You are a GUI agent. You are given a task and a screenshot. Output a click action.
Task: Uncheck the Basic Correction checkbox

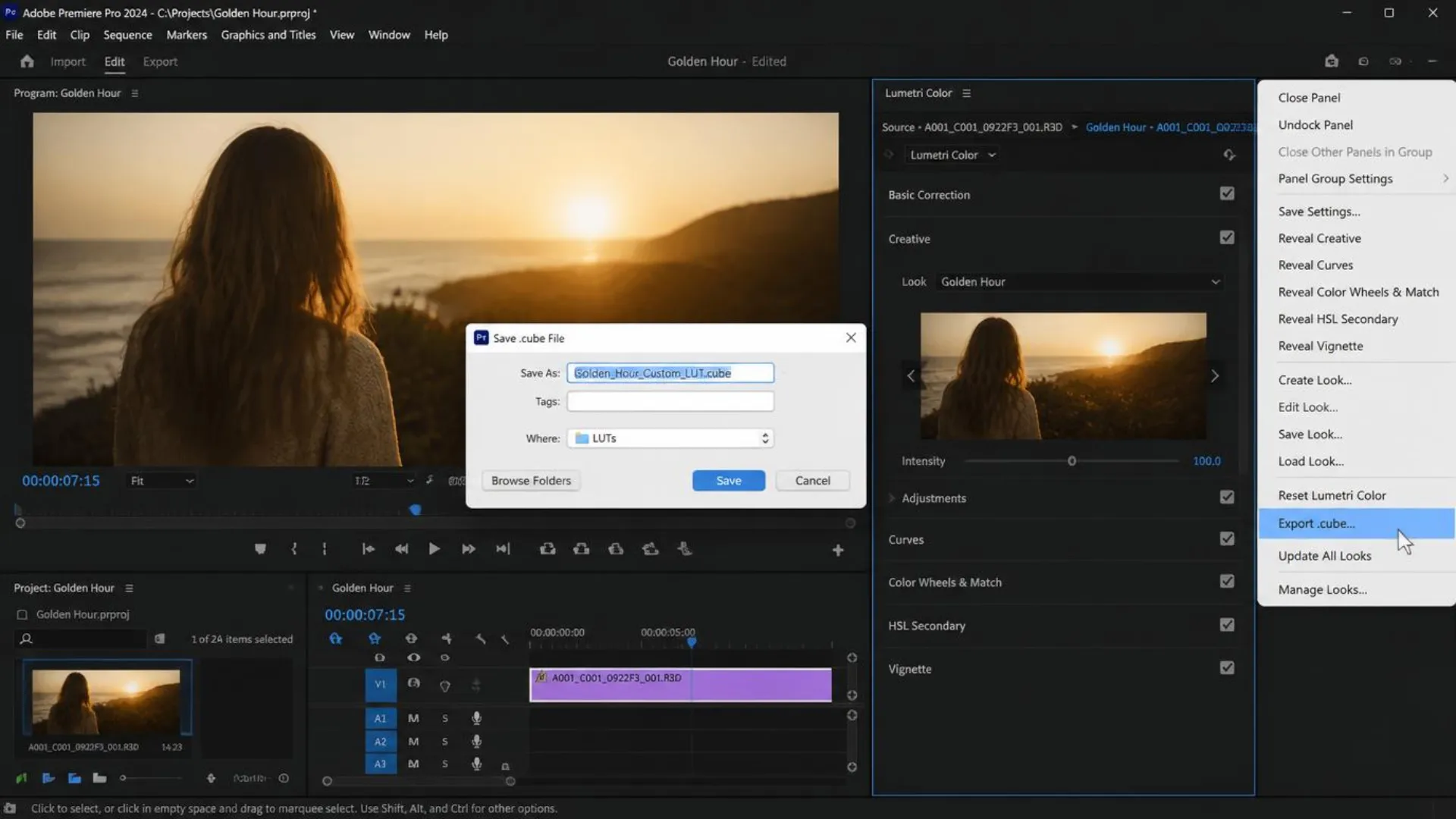pos(1227,193)
